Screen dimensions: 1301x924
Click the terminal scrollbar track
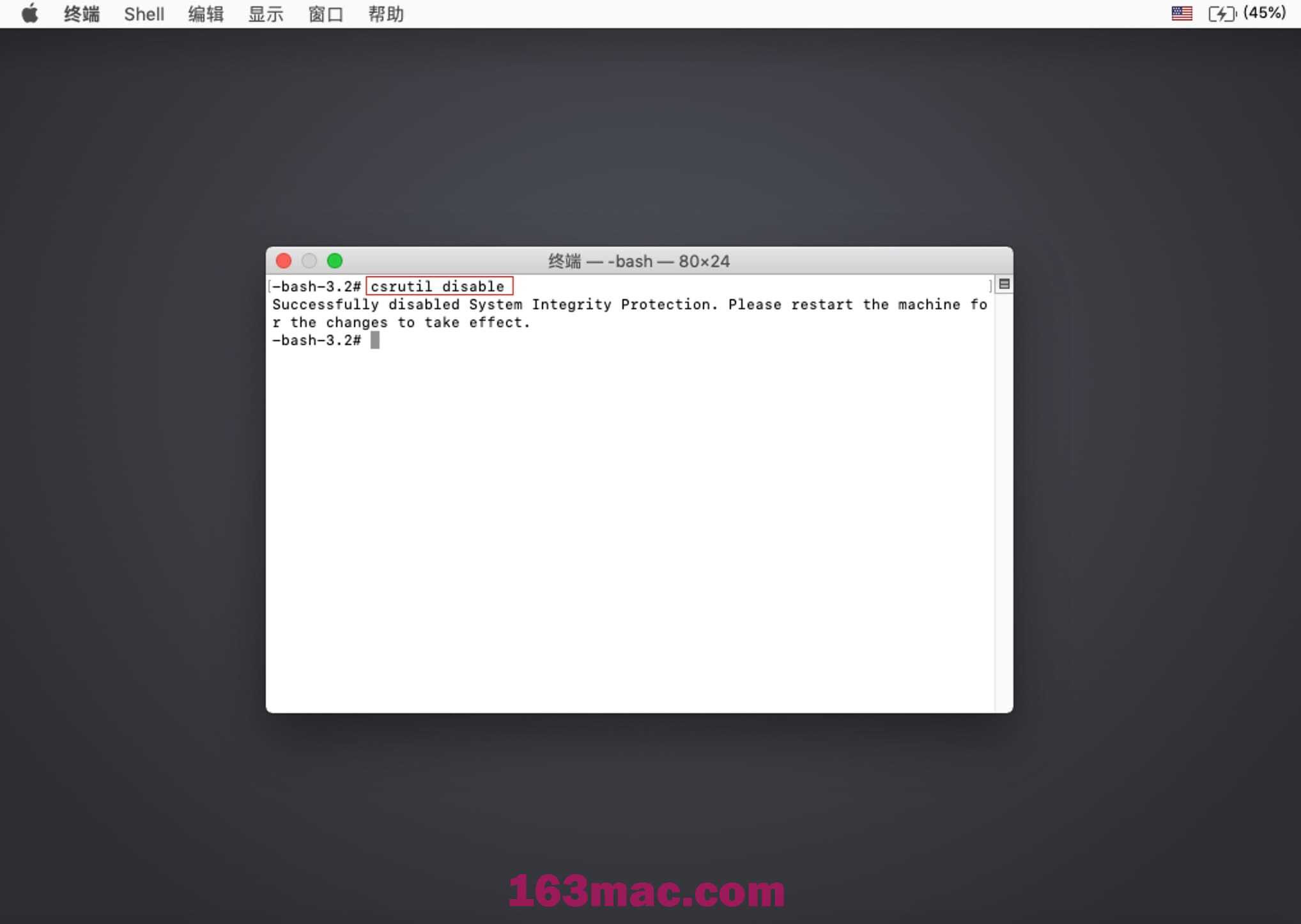coord(1003,490)
